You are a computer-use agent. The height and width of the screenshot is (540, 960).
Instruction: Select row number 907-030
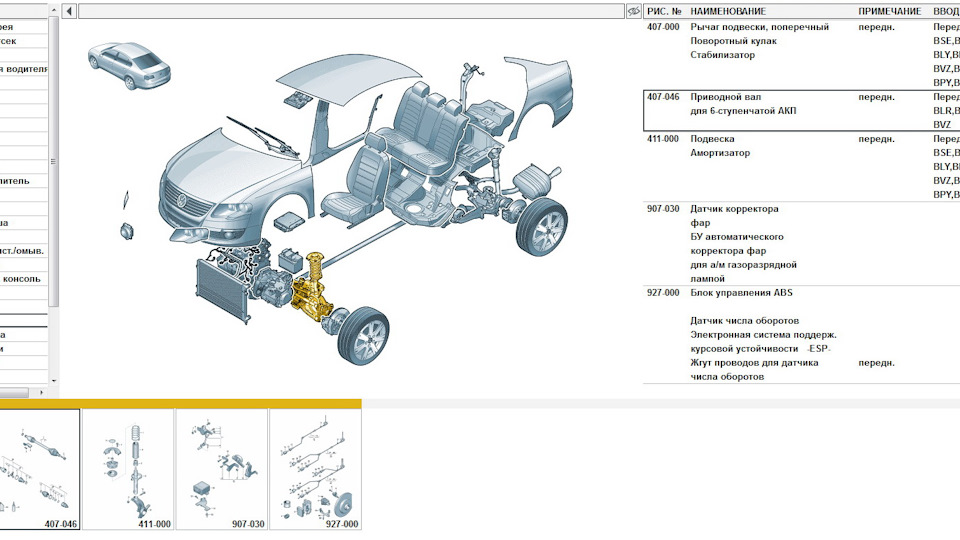coord(663,209)
